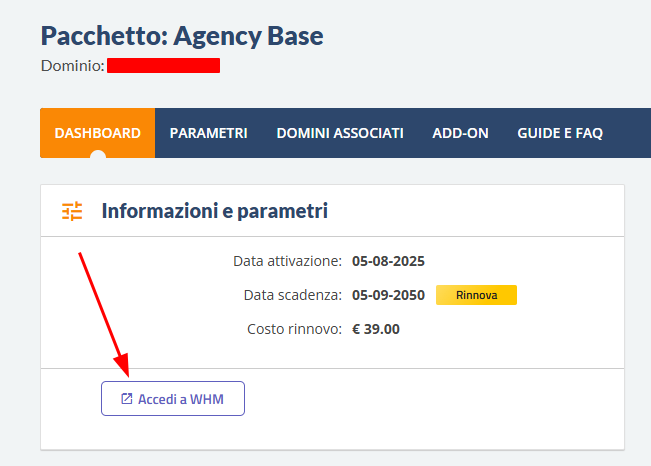Select the activation date 05-08-2025
This screenshot has width=651, height=466.
[388, 262]
